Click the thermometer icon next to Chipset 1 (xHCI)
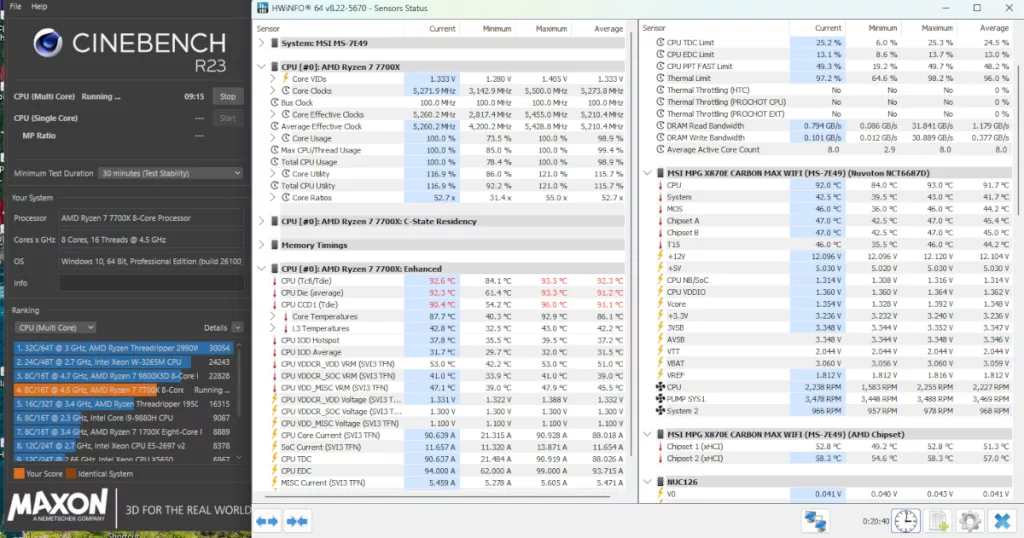 tap(660, 447)
